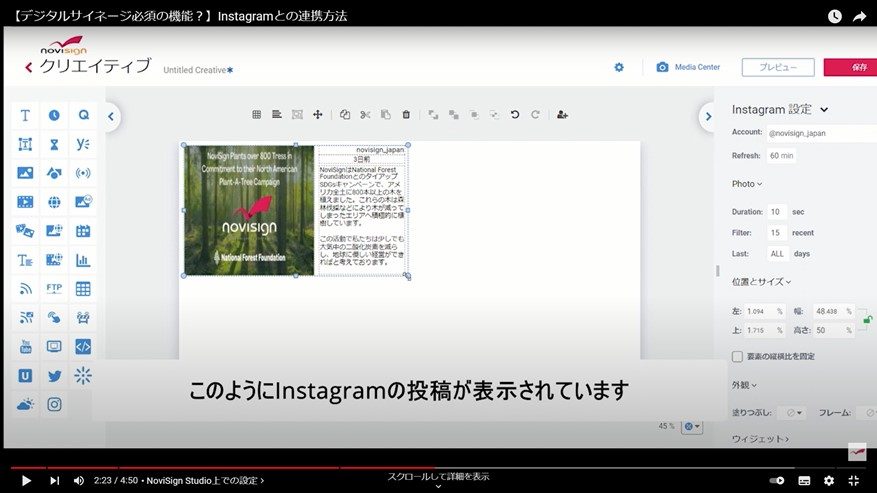
Task: Open YouTube player settings gear
Action: pos(829,480)
